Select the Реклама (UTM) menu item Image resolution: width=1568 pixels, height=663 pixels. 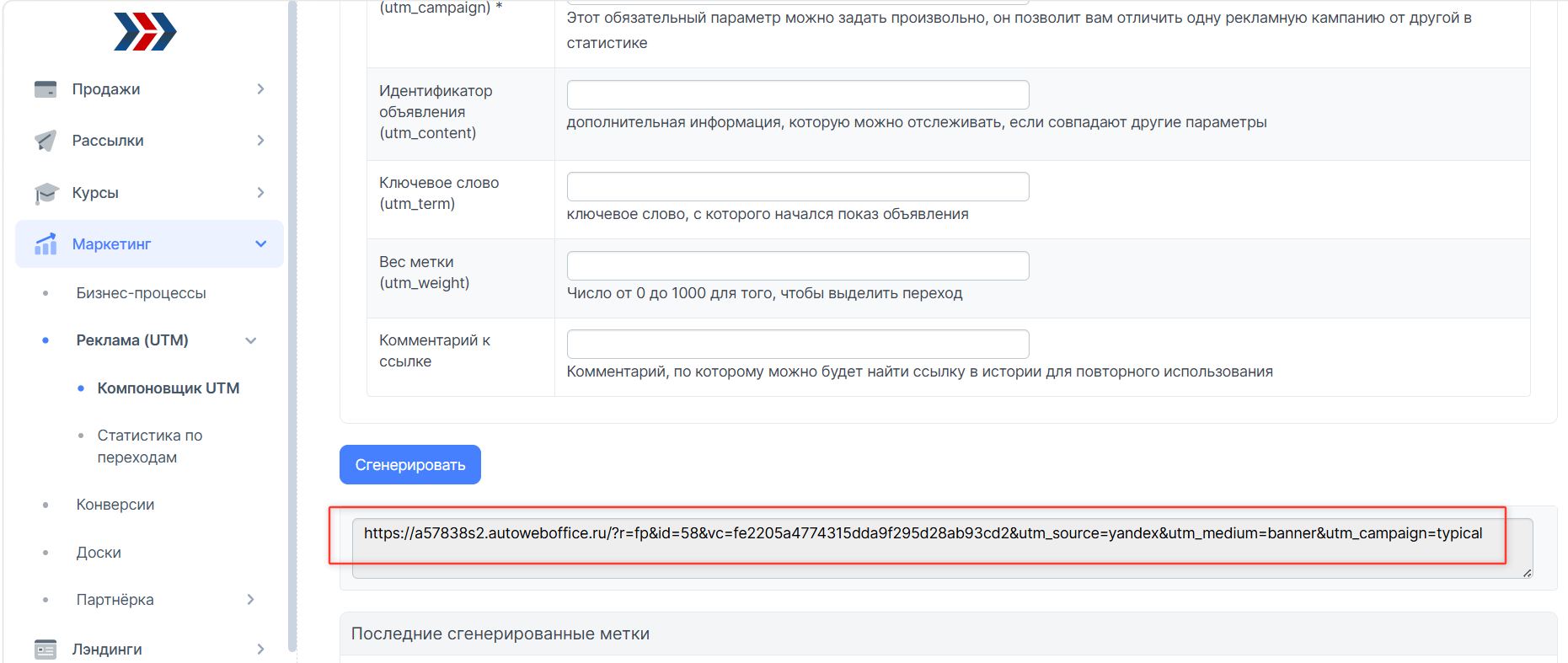132,340
